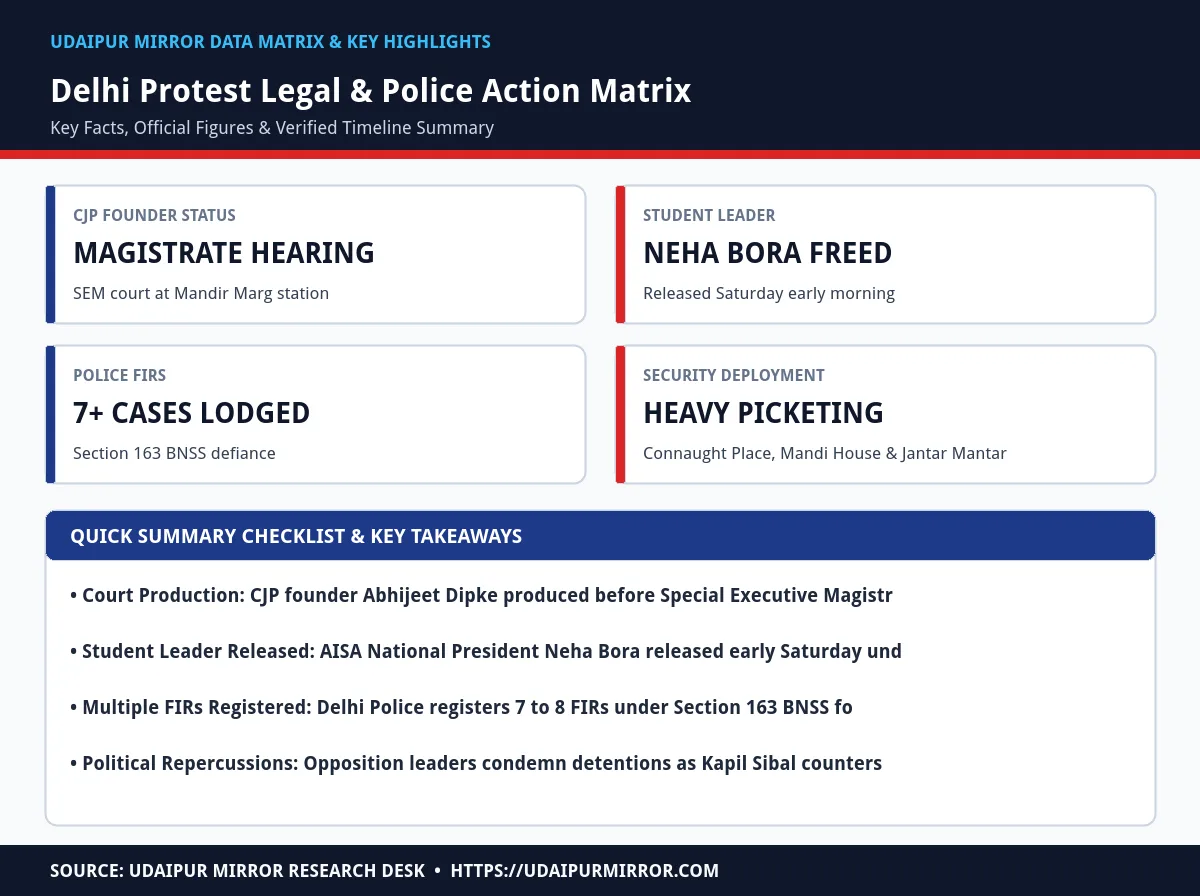
Task: Click the 'Student Leader Released' bullet line
Action: [x=486, y=651]
